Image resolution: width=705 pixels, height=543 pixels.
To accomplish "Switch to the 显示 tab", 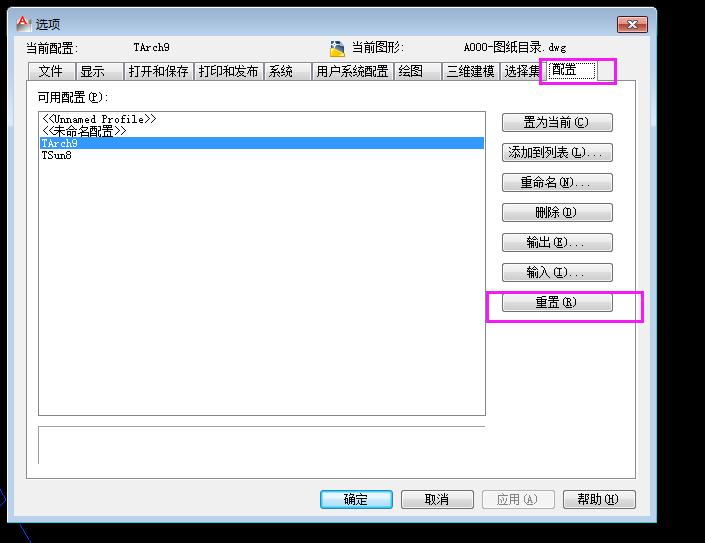I will (x=99, y=71).
